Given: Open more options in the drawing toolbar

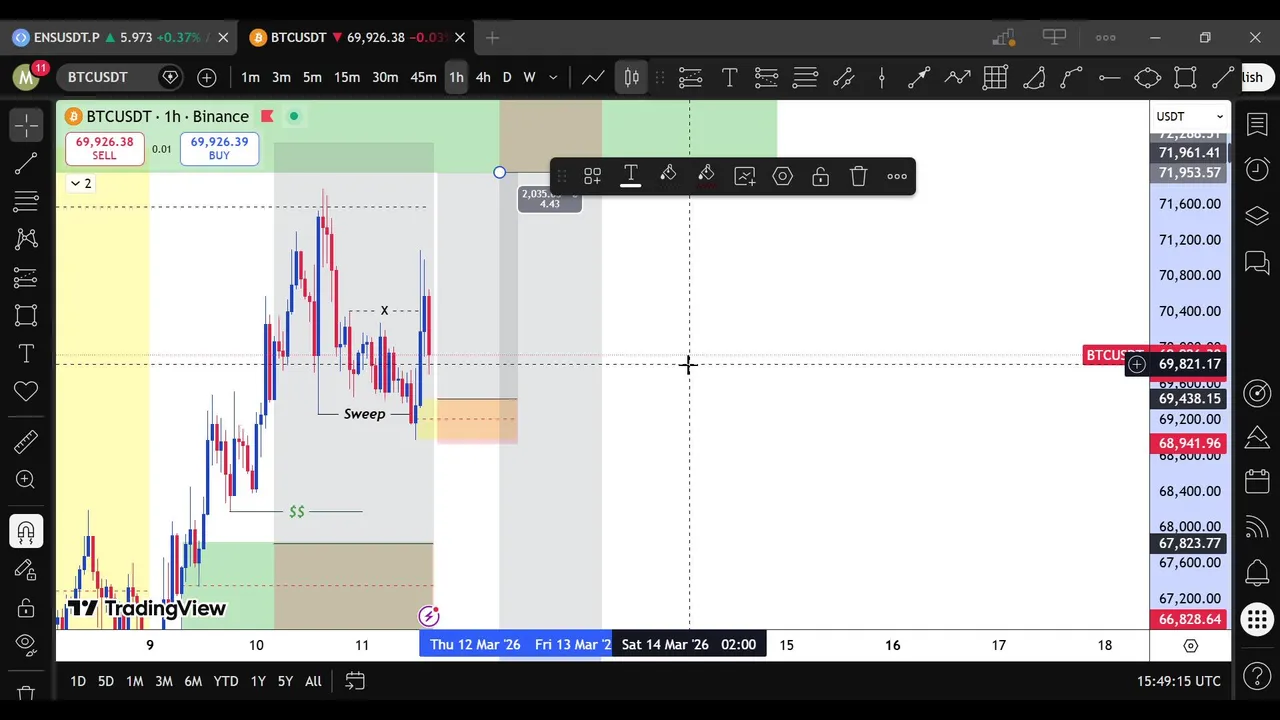Looking at the screenshot, I should [897, 177].
